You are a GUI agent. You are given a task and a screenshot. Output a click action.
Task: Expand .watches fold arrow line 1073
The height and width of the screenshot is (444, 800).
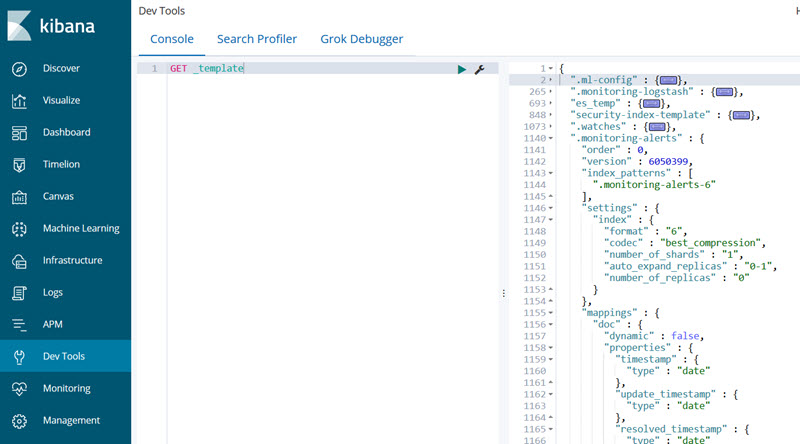click(551, 127)
